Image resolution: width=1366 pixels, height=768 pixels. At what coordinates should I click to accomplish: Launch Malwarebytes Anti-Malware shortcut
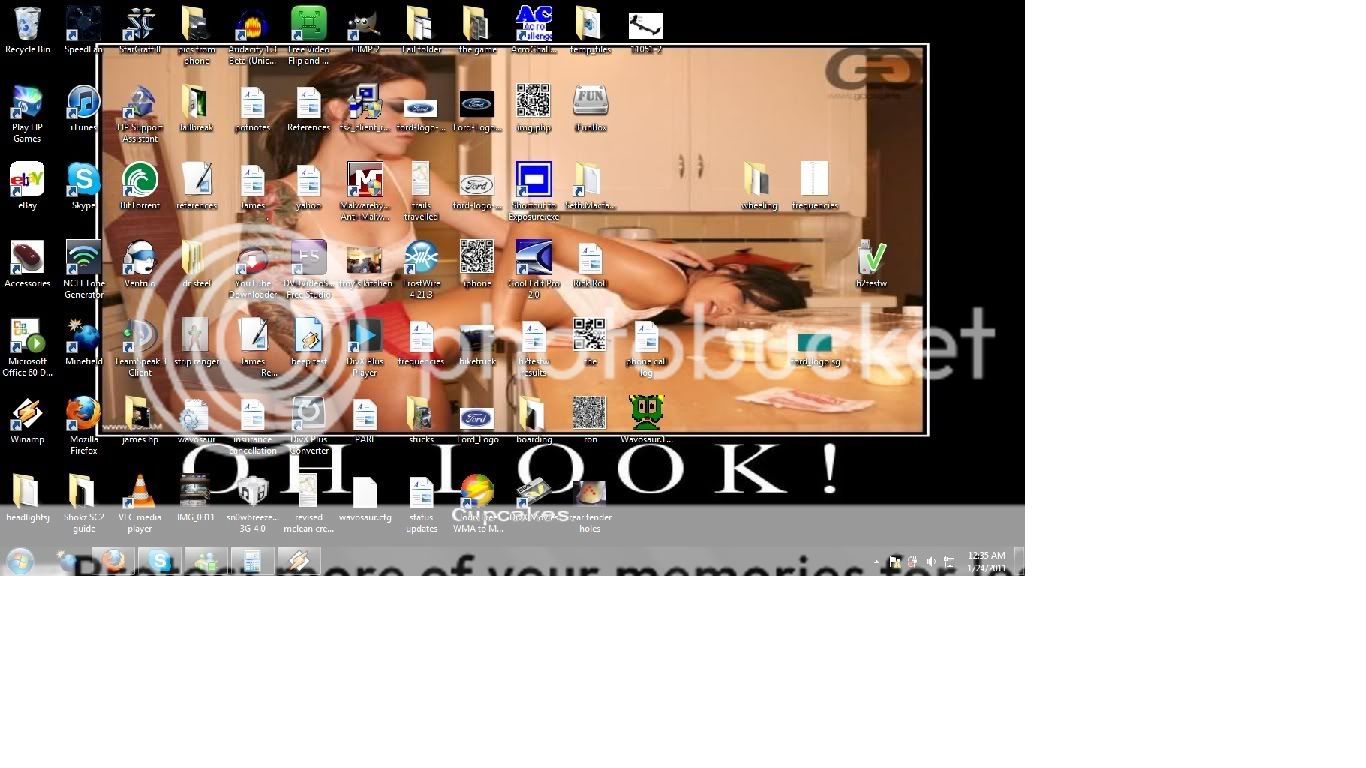coord(365,180)
